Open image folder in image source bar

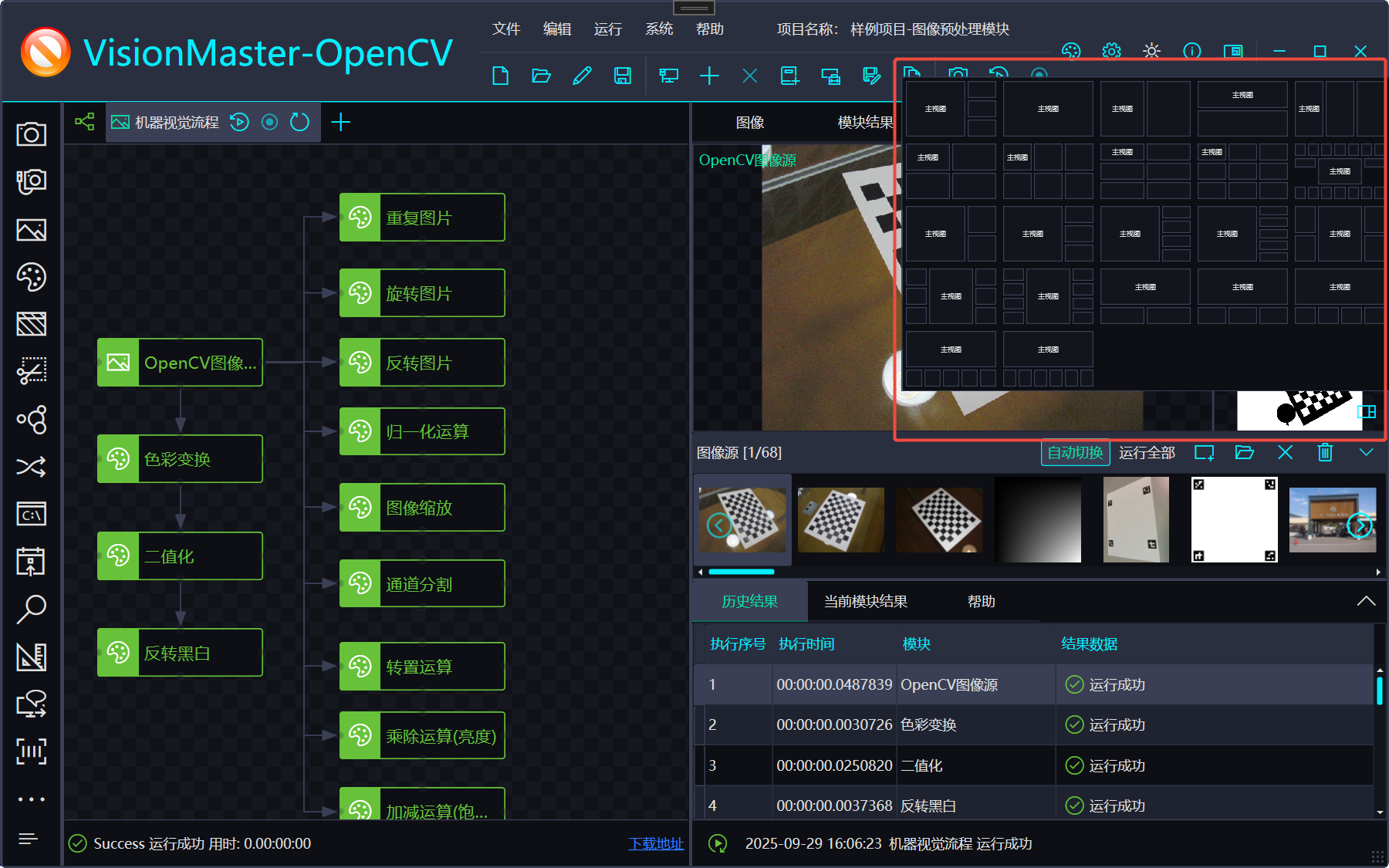tap(1245, 453)
